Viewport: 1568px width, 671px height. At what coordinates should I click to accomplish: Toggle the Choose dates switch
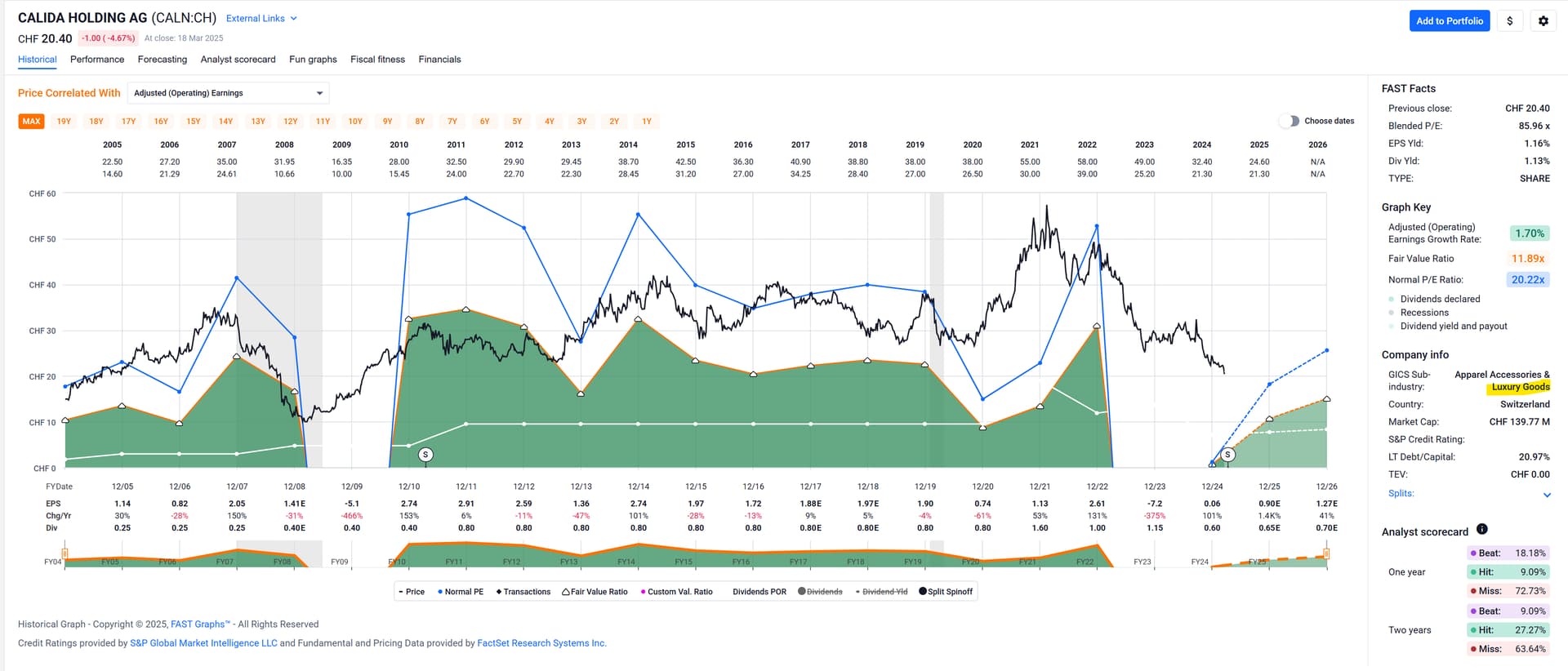pos(1289,121)
